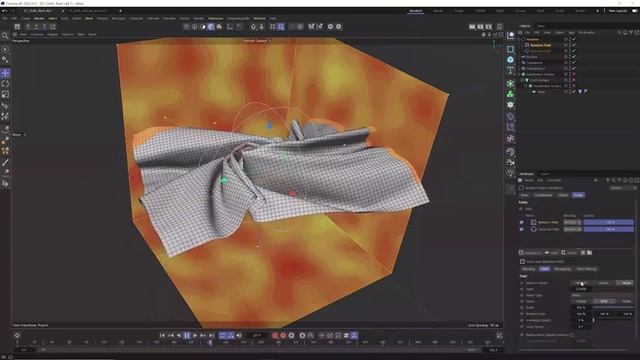Select the Scale tool in left toolbar
This screenshot has width=640, height=360.
tap(5, 94)
